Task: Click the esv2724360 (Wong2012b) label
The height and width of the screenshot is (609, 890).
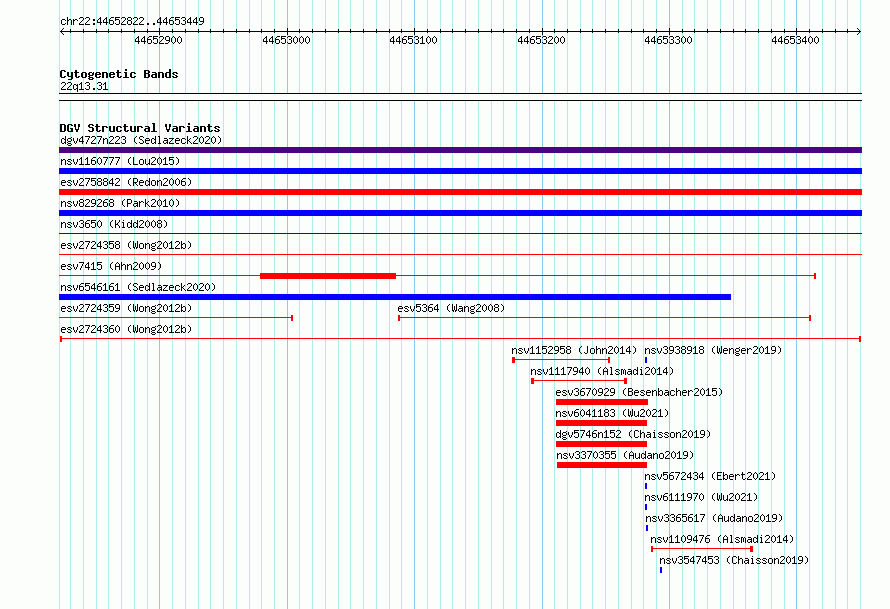Action: tap(126, 329)
